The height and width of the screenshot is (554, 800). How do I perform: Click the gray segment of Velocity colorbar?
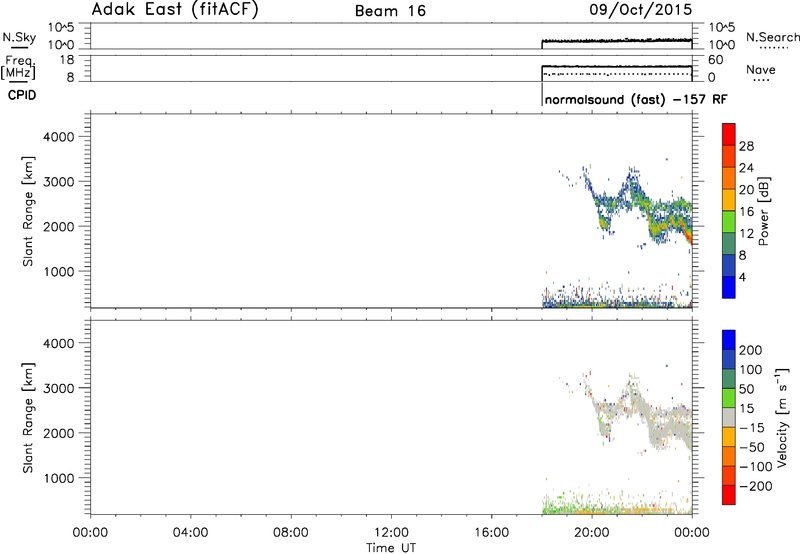tap(729, 417)
